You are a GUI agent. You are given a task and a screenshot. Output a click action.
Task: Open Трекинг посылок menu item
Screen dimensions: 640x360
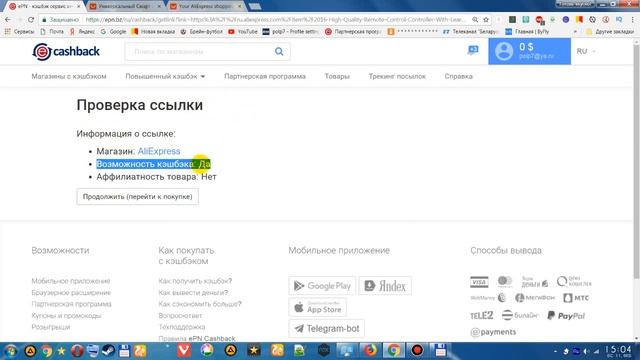pos(397,76)
